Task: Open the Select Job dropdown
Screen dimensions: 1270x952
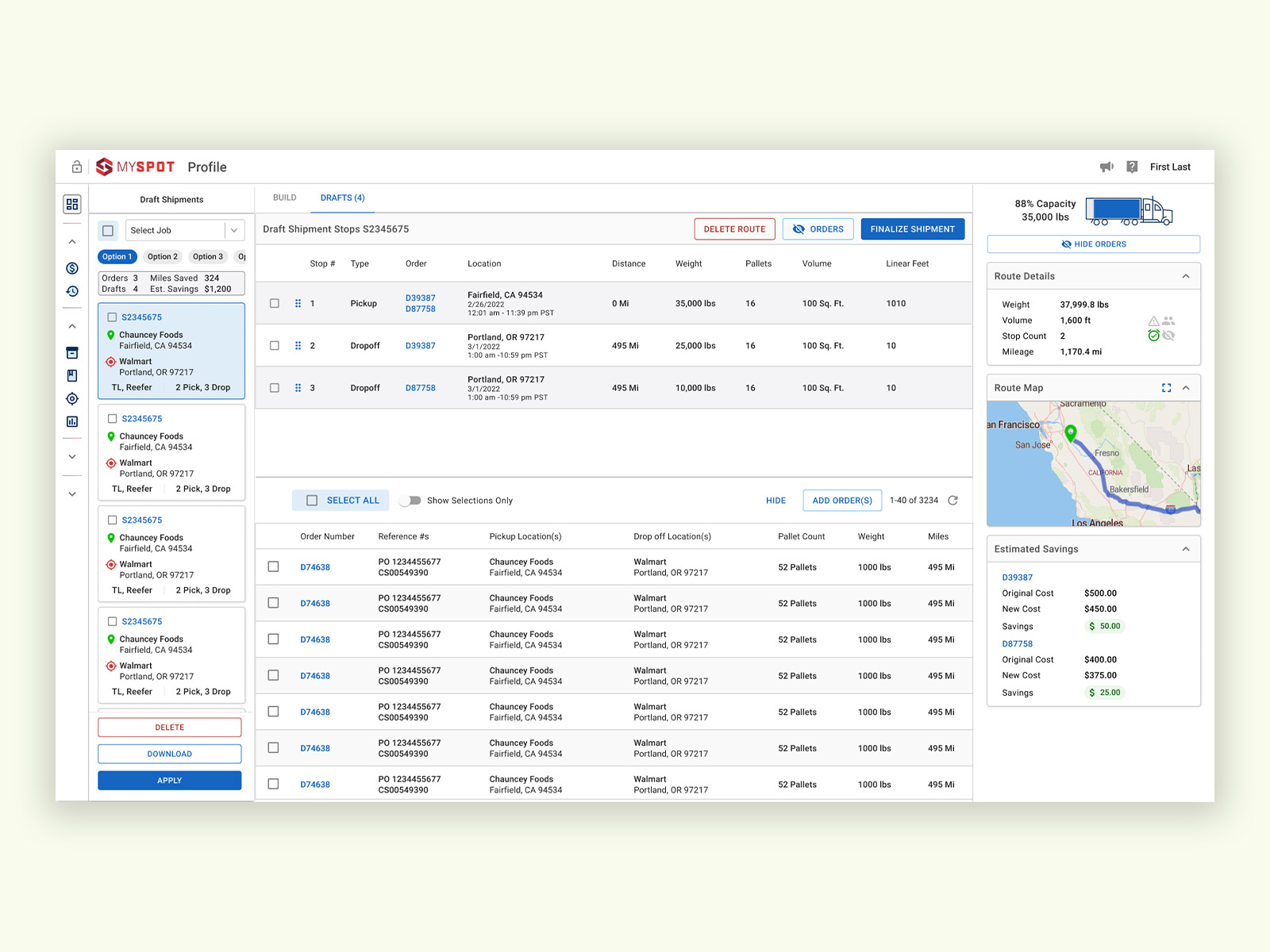Action: (185, 230)
